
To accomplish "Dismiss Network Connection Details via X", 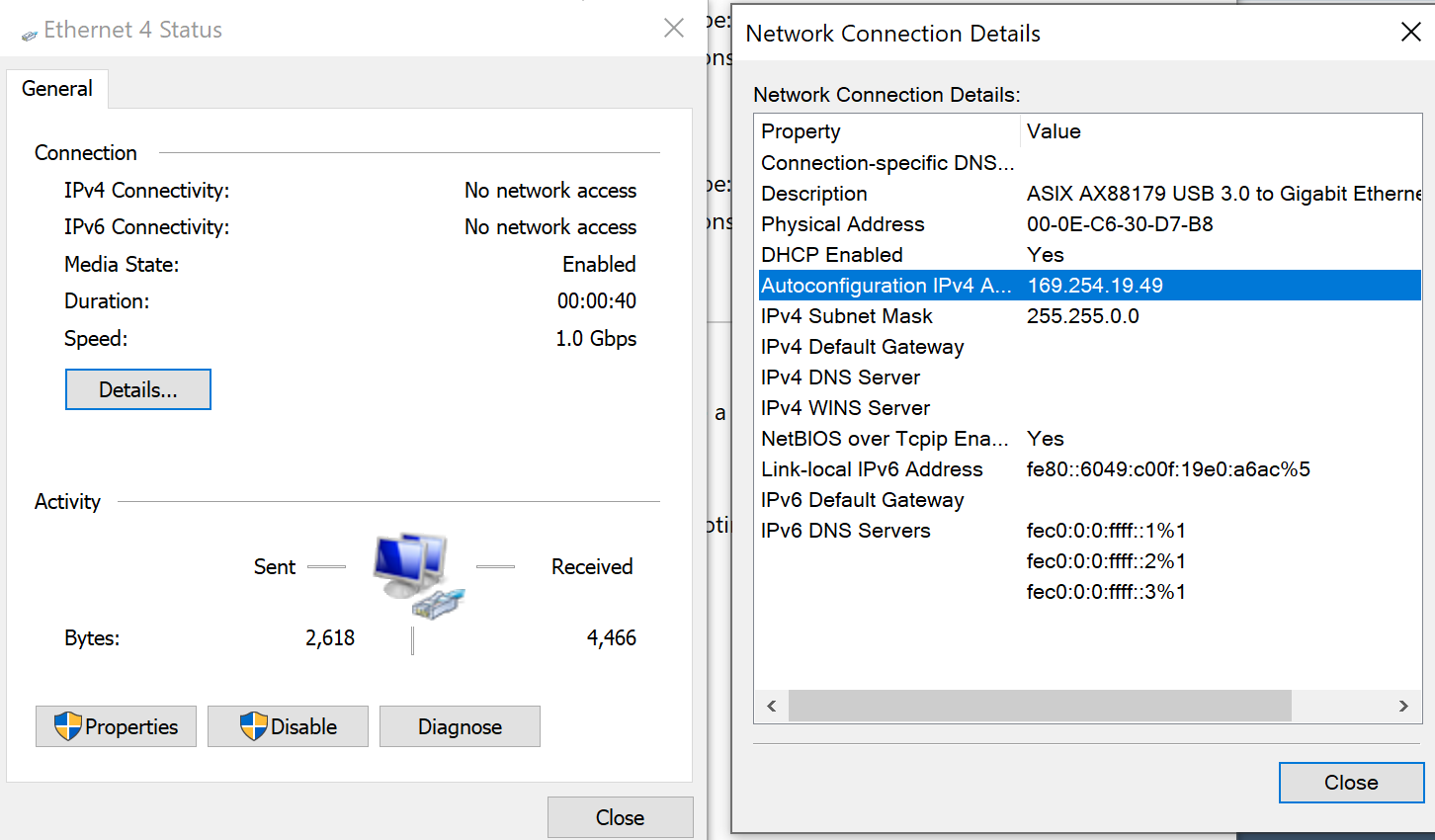I will 1410,33.
